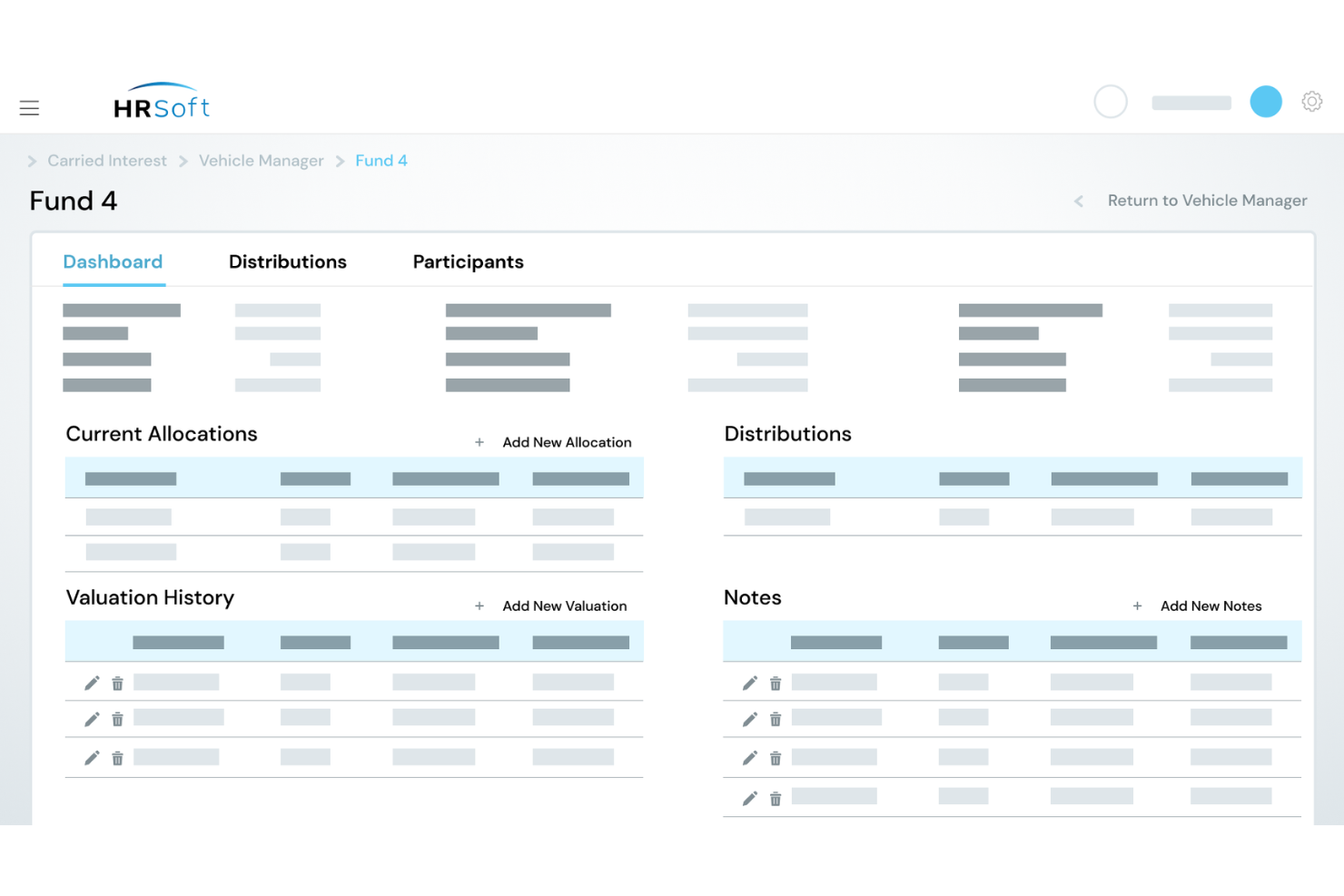This screenshot has height=896, width=1344.
Task: Edit the first Valuation History entry
Action: (92, 682)
